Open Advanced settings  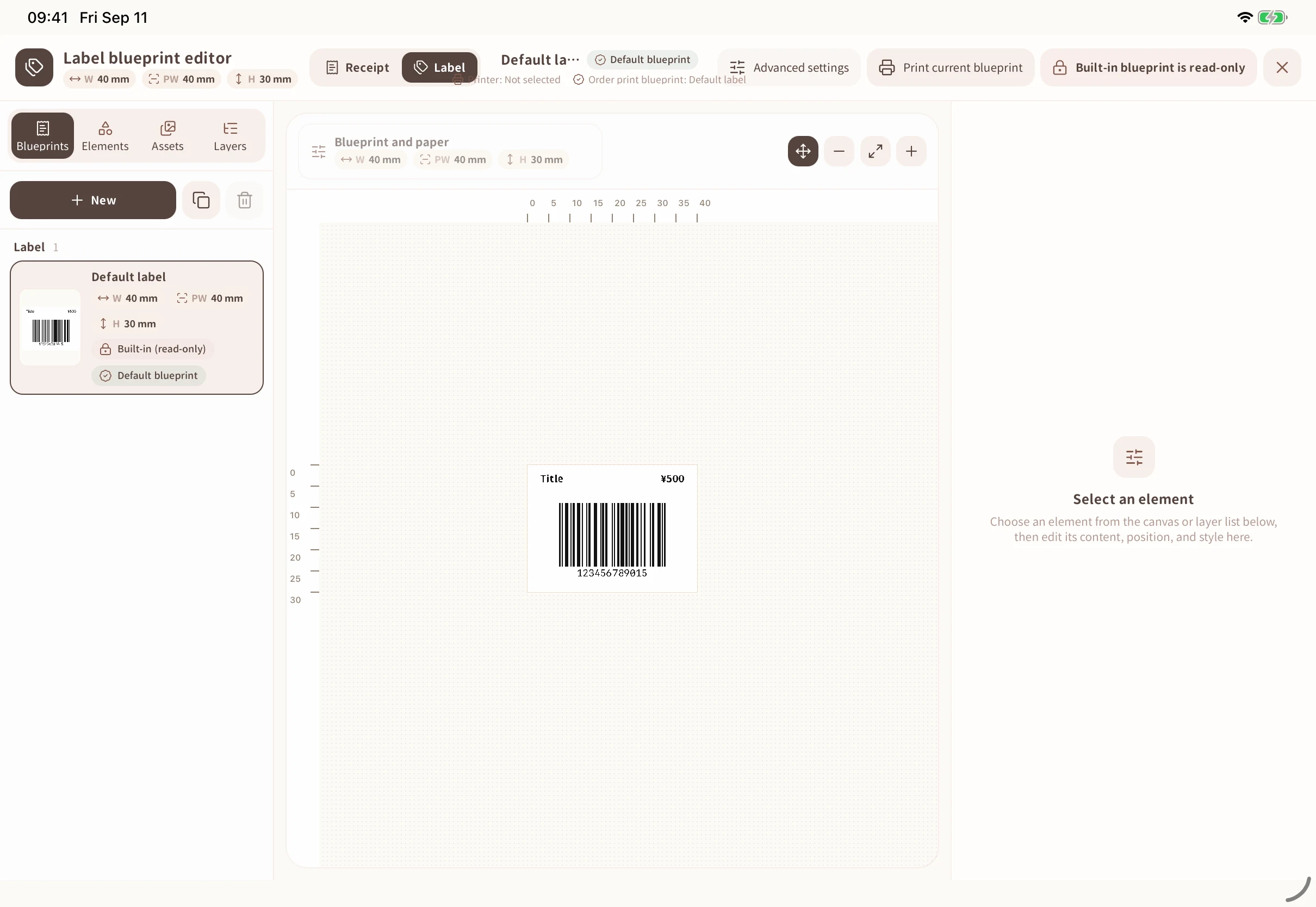pos(789,67)
